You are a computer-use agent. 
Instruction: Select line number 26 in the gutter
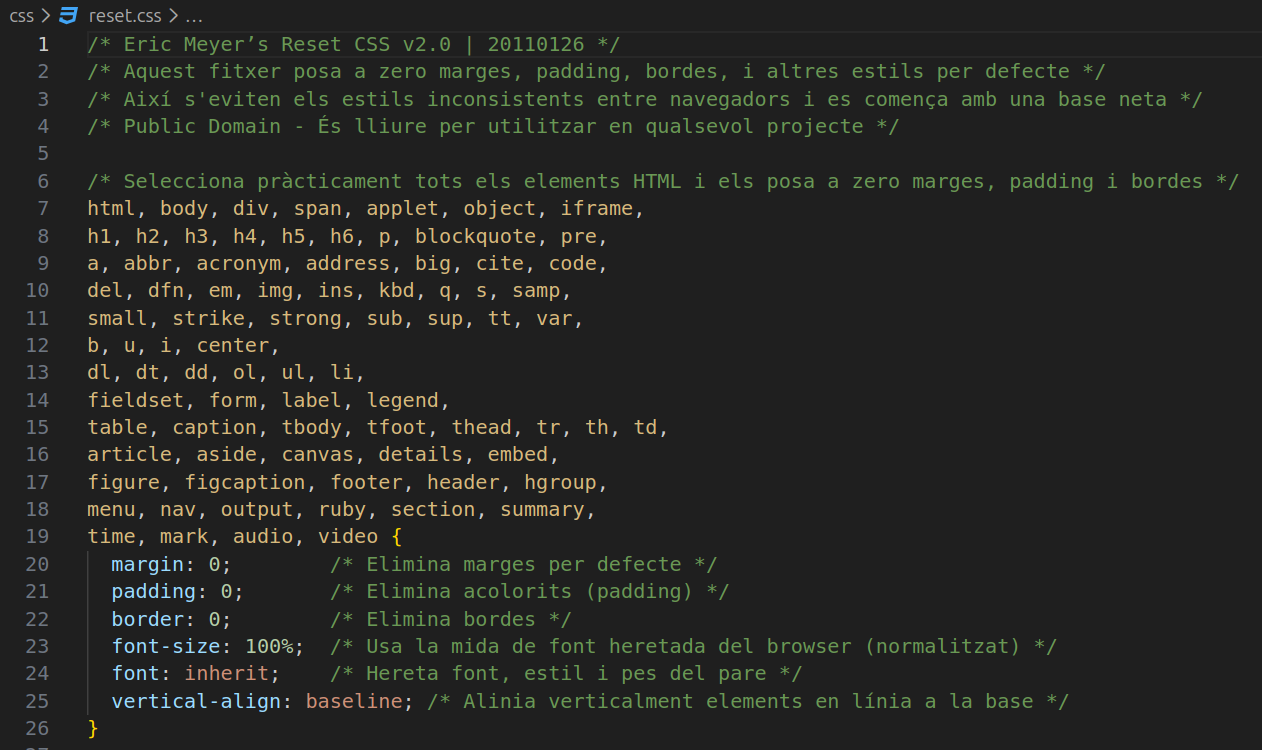click(37, 728)
